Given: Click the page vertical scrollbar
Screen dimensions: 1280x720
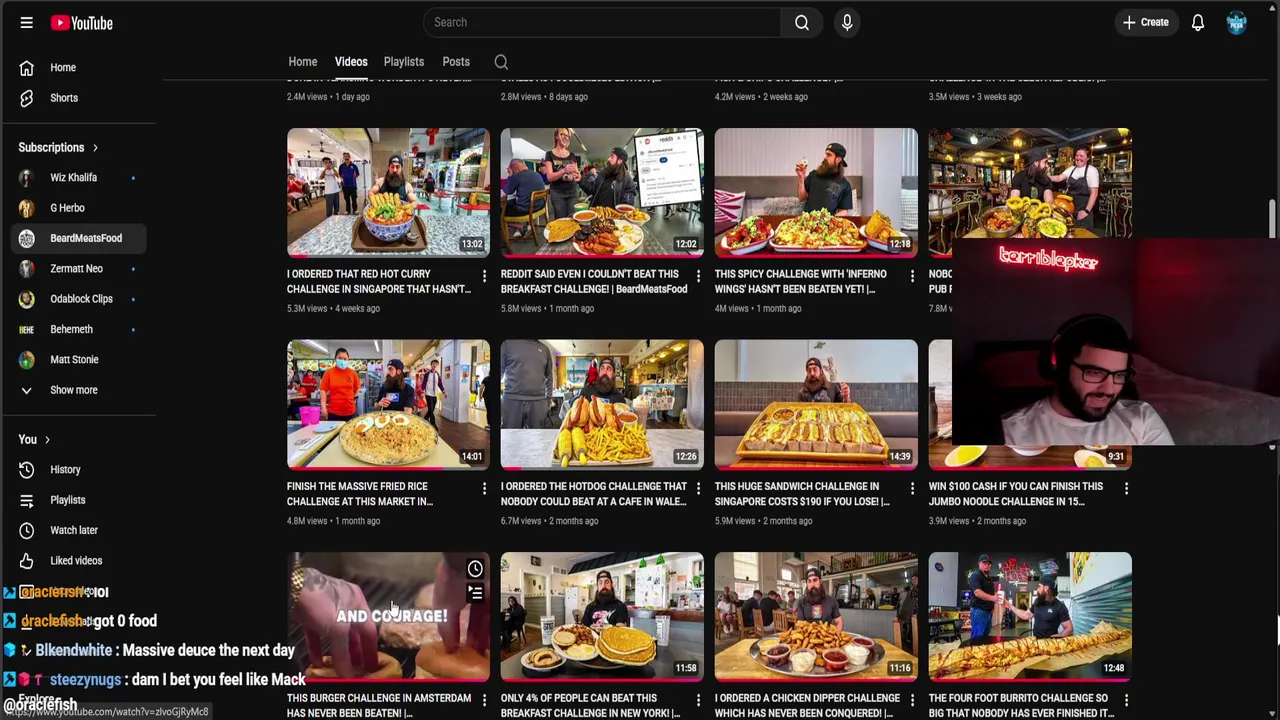Looking at the screenshot, I should pos(1273,218).
